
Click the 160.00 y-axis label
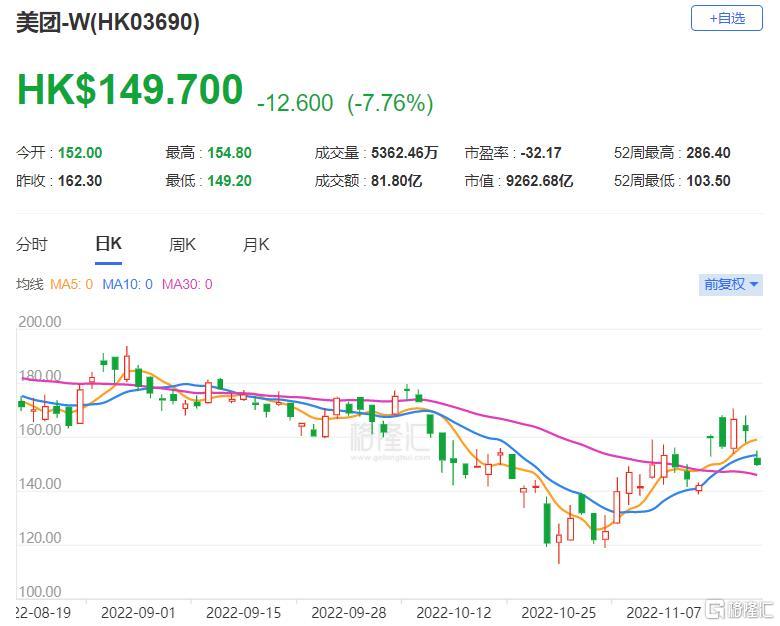click(40, 429)
